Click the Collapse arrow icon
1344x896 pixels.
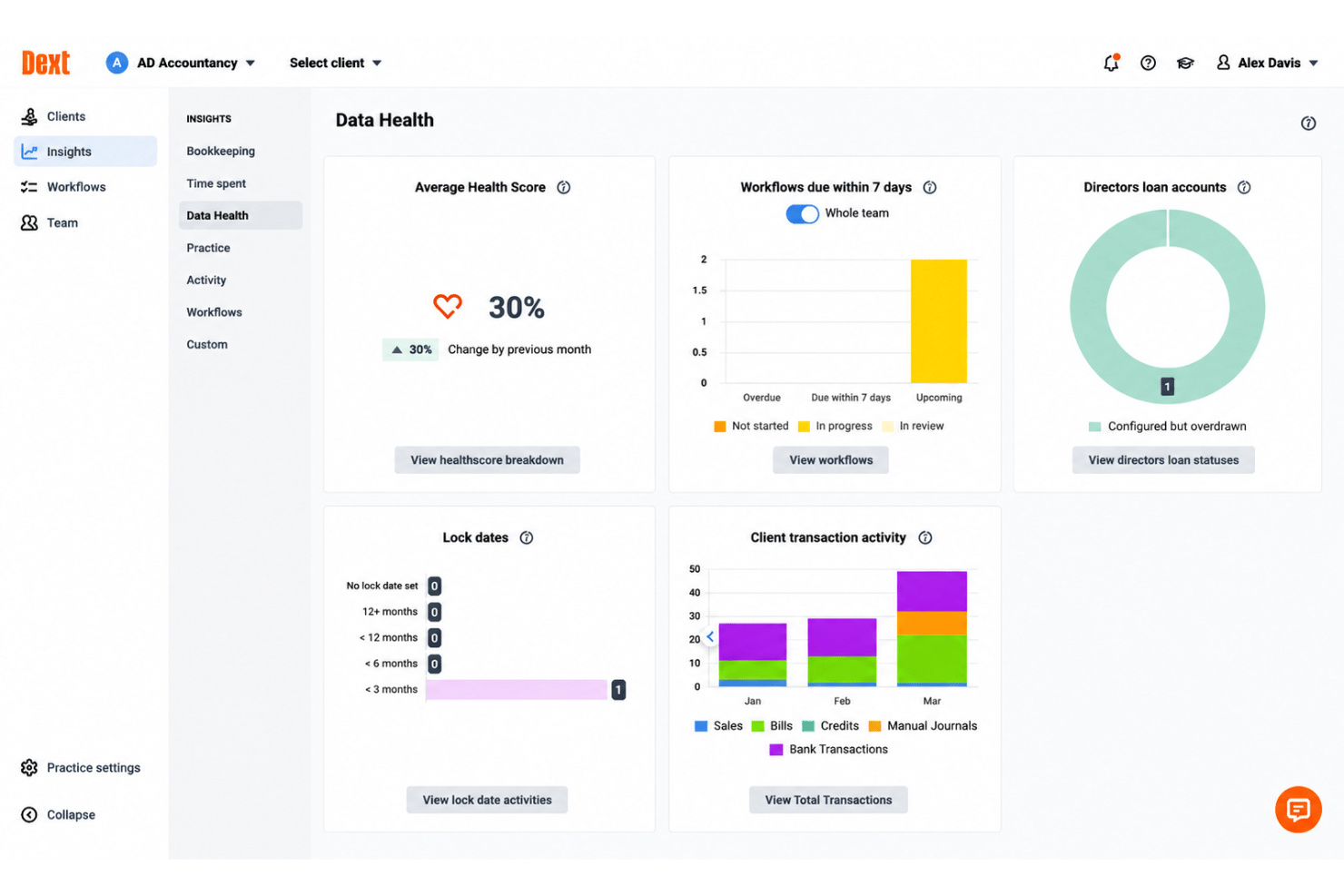pos(29,815)
